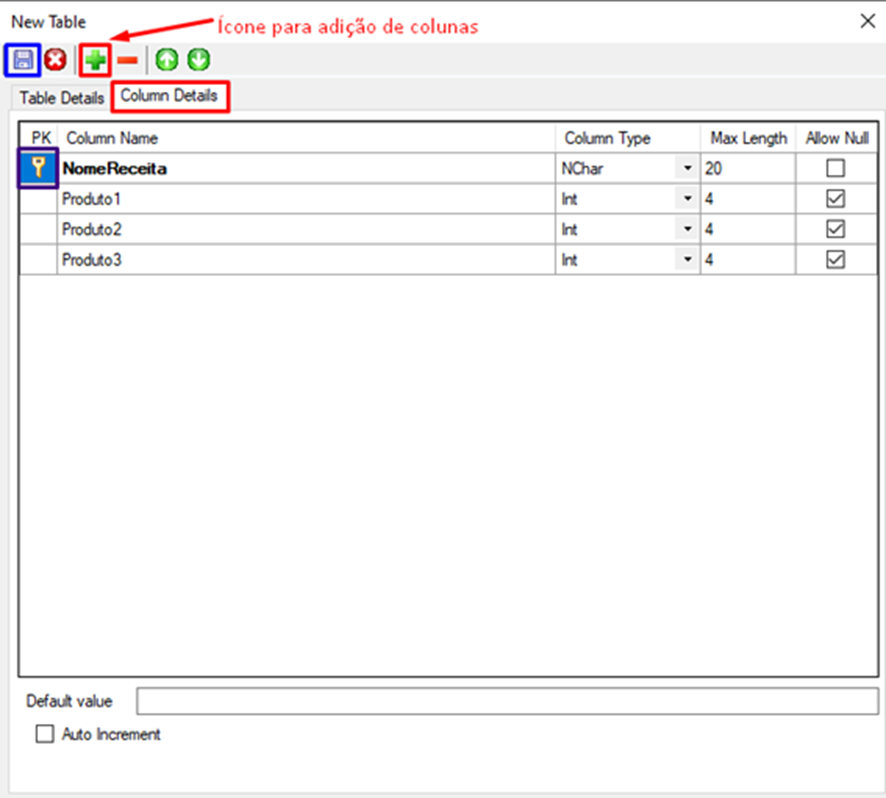Click the red cancel X icon
The width and height of the screenshot is (886, 798).
pos(55,60)
